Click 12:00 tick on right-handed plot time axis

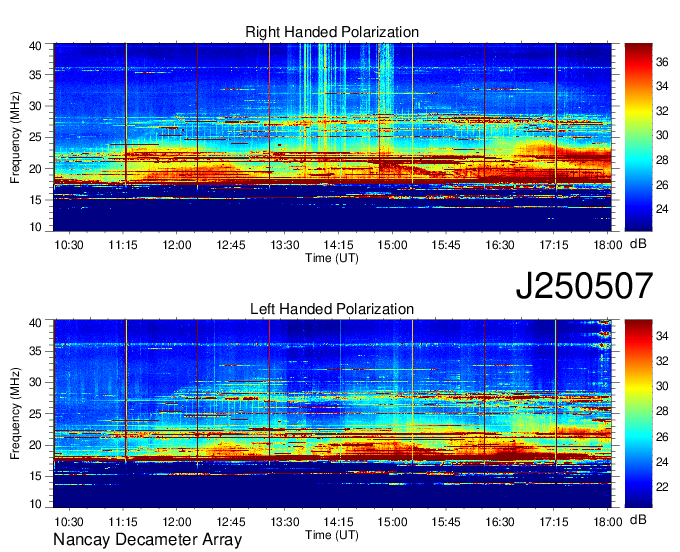(177, 245)
